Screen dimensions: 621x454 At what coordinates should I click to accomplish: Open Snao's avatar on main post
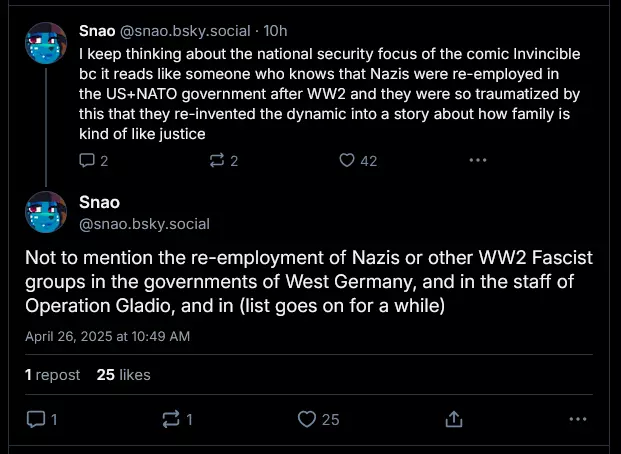pyautogui.click(x=46, y=211)
